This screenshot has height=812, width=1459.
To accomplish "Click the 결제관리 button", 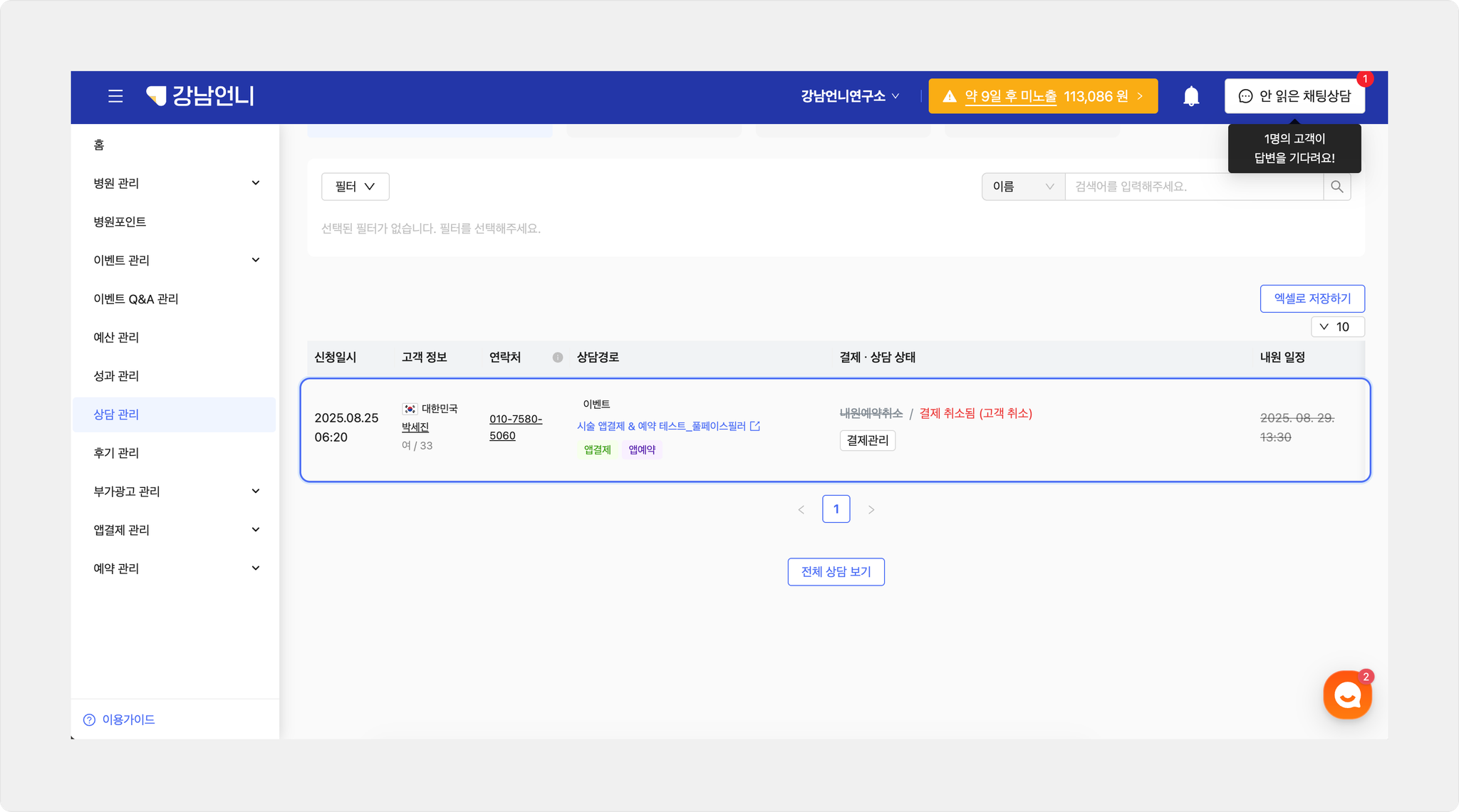I will 867,440.
